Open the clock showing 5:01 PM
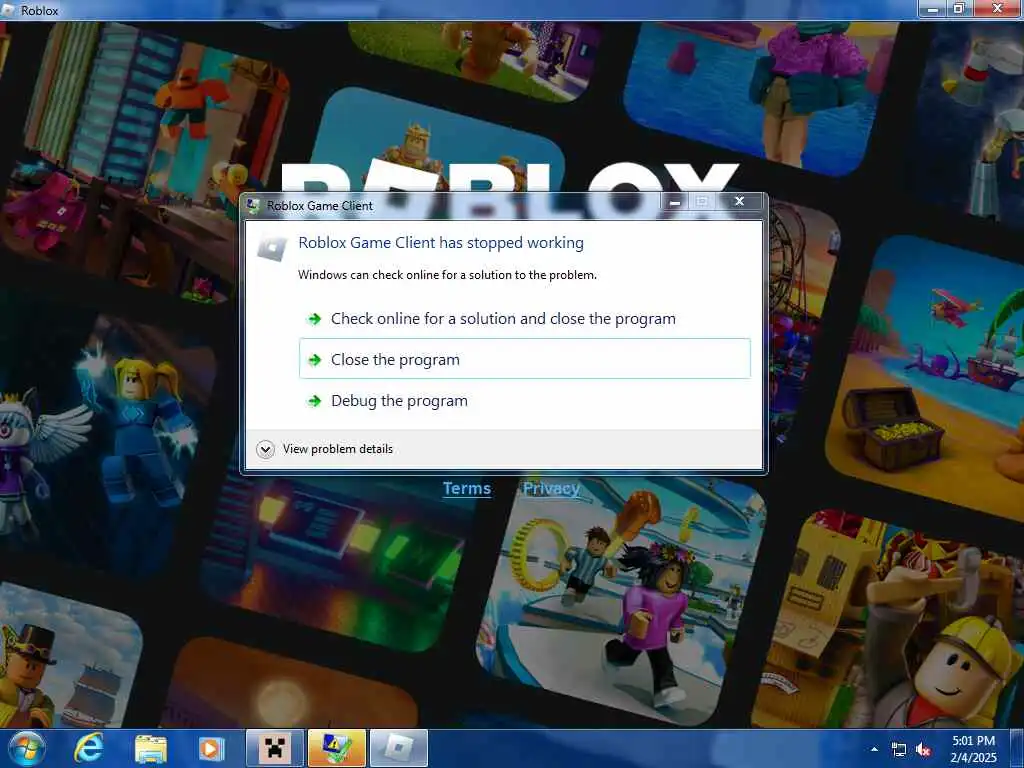Screen dimensions: 1024x768 [973, 749]
